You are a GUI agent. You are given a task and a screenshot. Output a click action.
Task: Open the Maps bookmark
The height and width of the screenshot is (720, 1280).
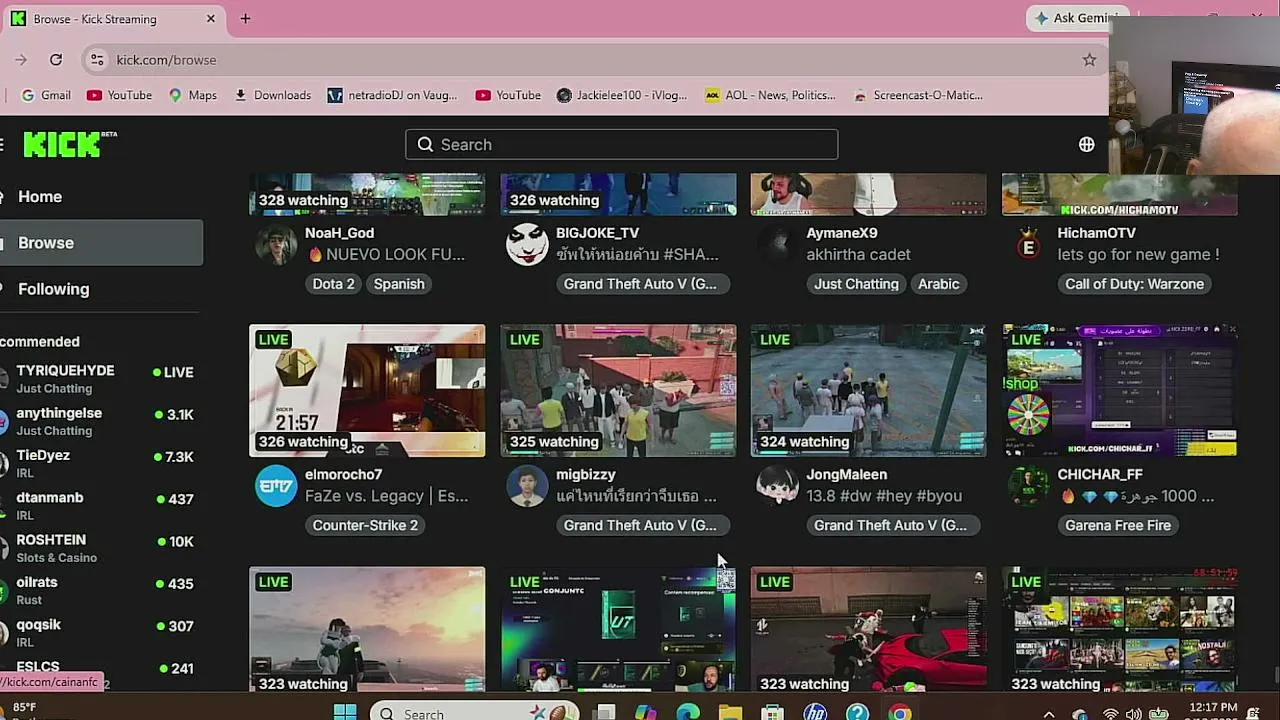tap(193, 95)
